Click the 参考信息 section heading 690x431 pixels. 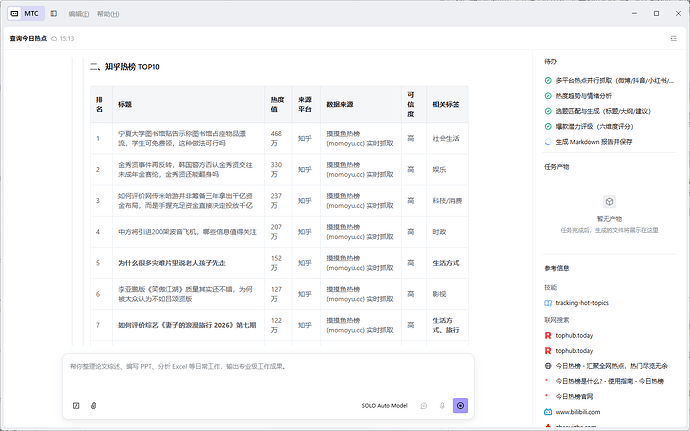tap(557, 268)
